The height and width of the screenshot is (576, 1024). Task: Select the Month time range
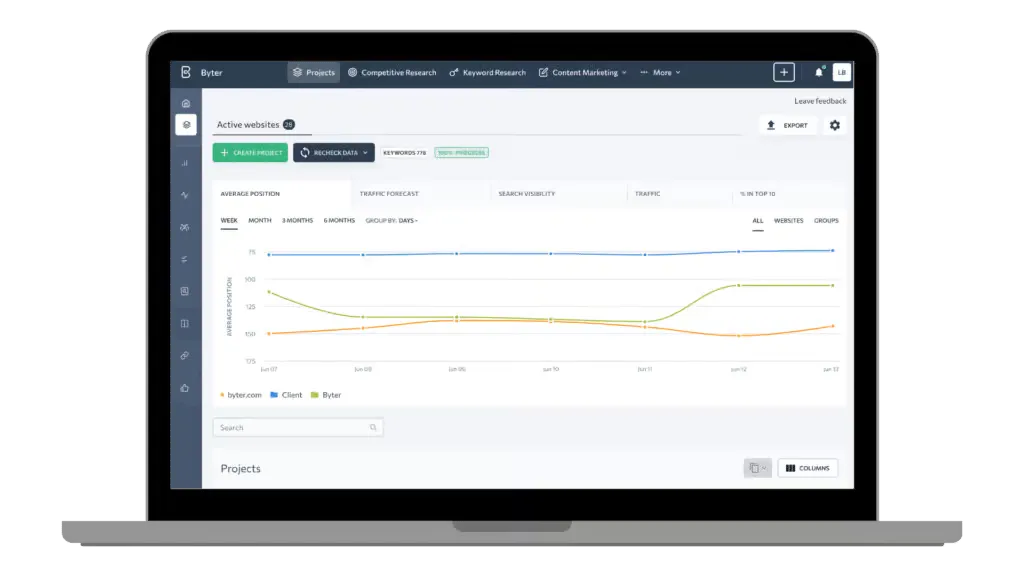pos(260,221)
